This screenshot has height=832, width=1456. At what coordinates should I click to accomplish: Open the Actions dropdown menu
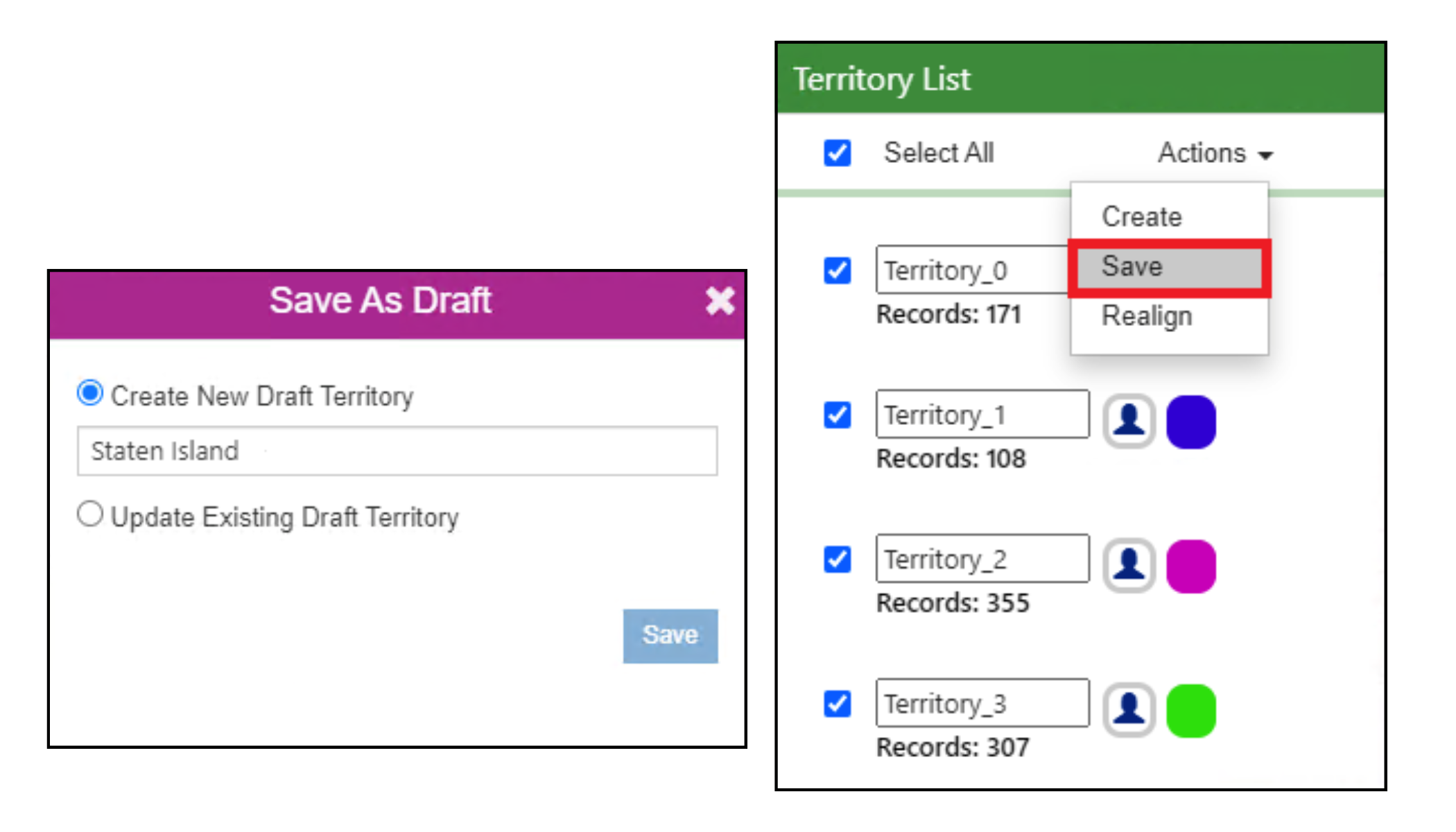pyautogui.click(x=1213, y=153)
